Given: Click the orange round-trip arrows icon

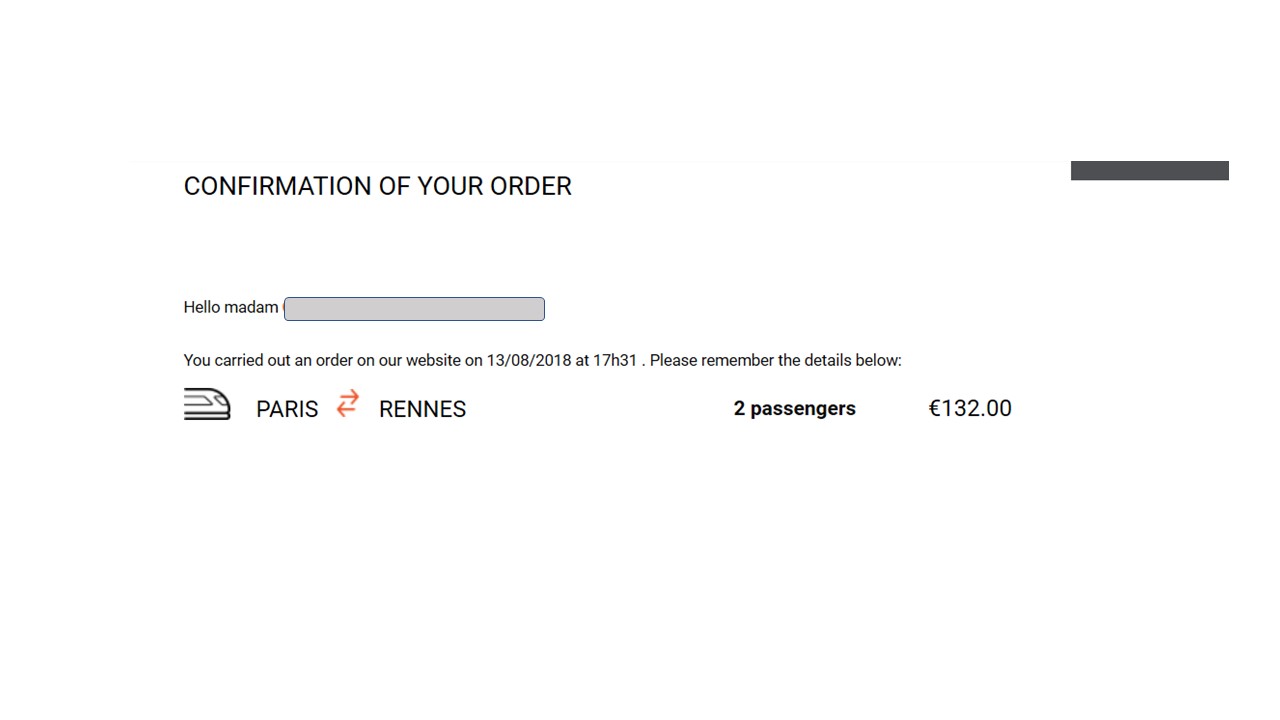Looking at the screenshot, I should coord(347,403).
